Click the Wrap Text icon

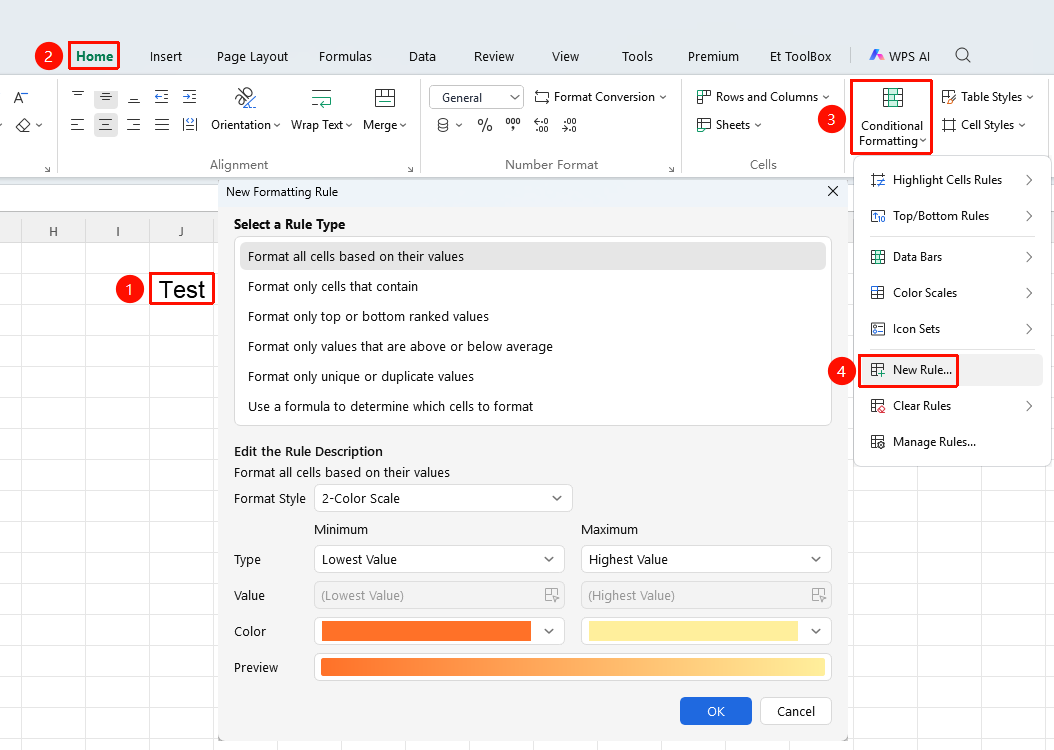point(321,98)
